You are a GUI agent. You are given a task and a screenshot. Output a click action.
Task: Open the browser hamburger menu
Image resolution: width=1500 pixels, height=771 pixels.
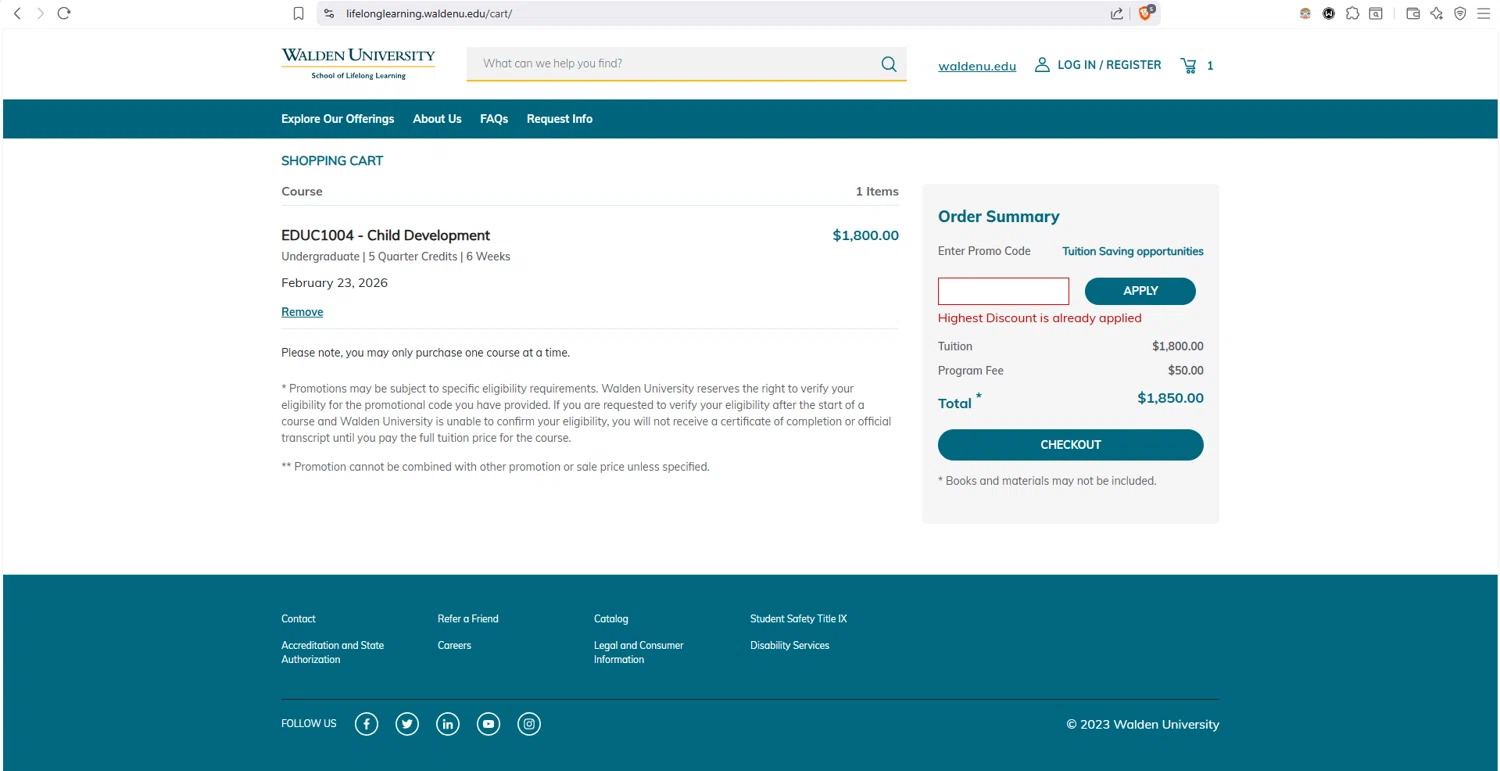point(1484,14)
